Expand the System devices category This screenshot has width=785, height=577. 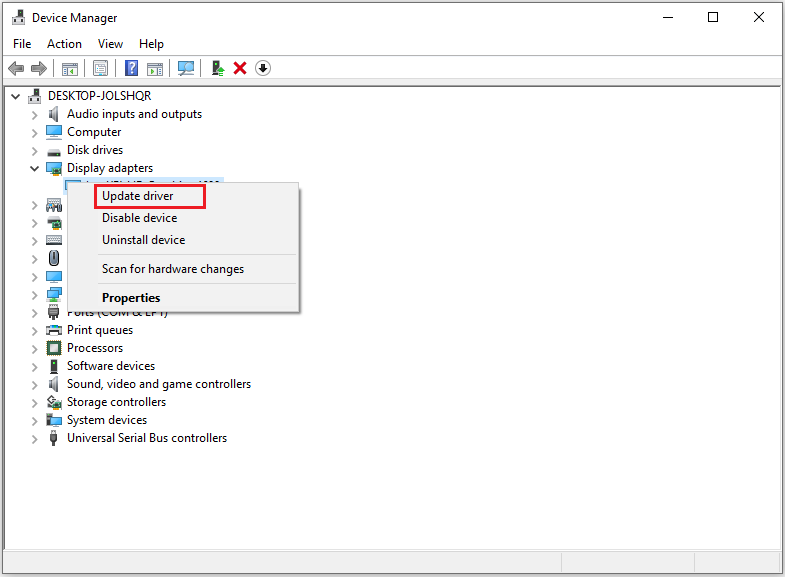tap(34, 421)
